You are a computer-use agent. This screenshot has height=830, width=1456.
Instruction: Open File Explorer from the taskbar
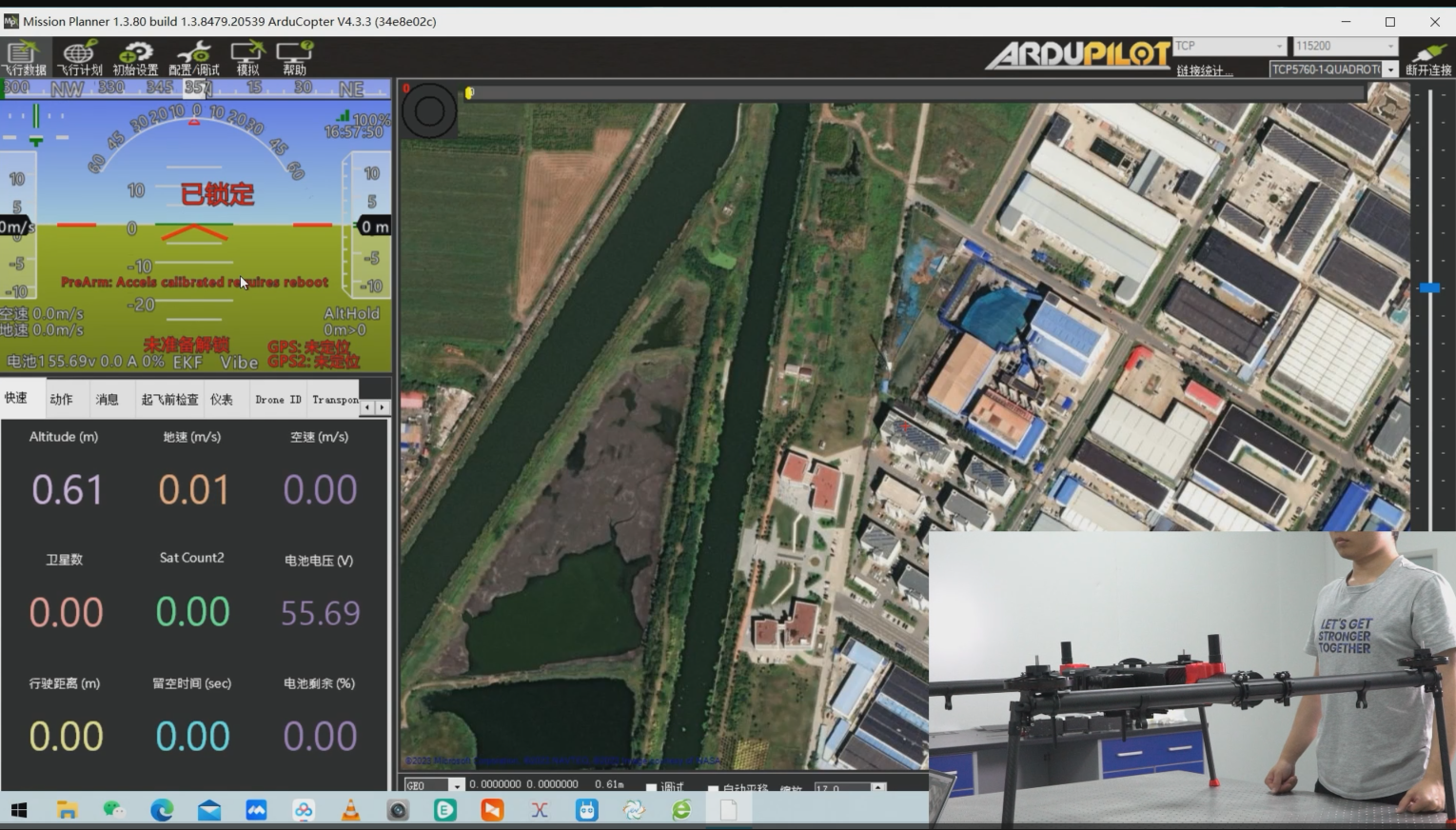click(x=67, y=810)
